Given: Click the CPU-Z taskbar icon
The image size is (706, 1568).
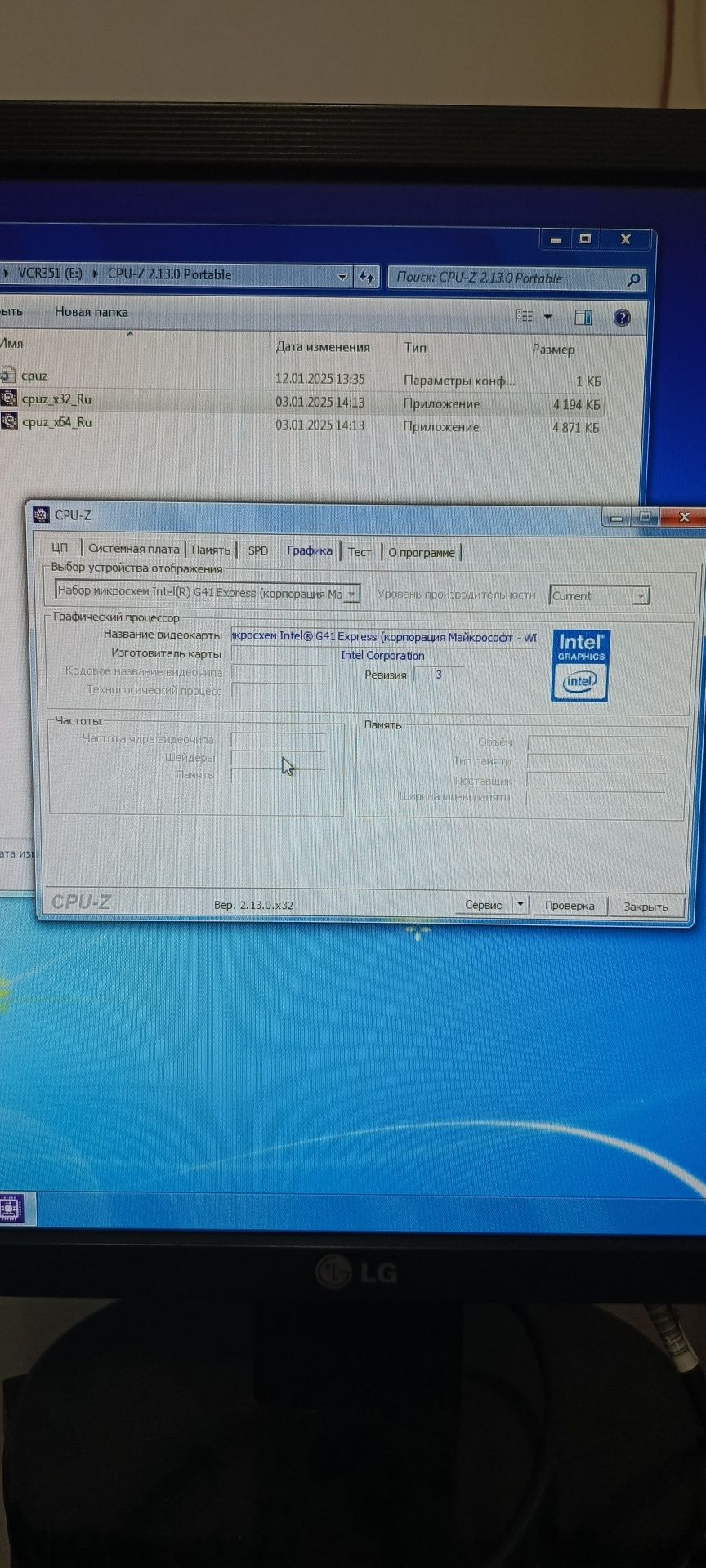Looking at the screenshot, I should 11,1208.
